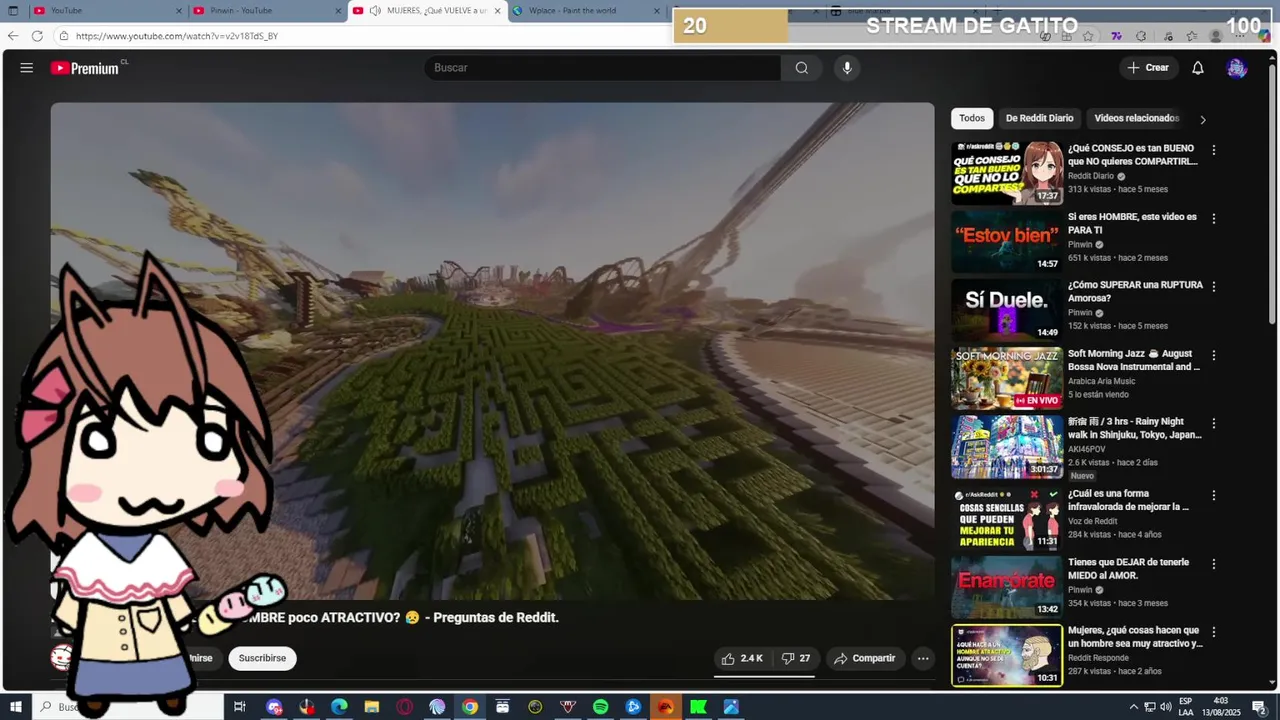Like the video with 2.4K thumbs up

742,658
